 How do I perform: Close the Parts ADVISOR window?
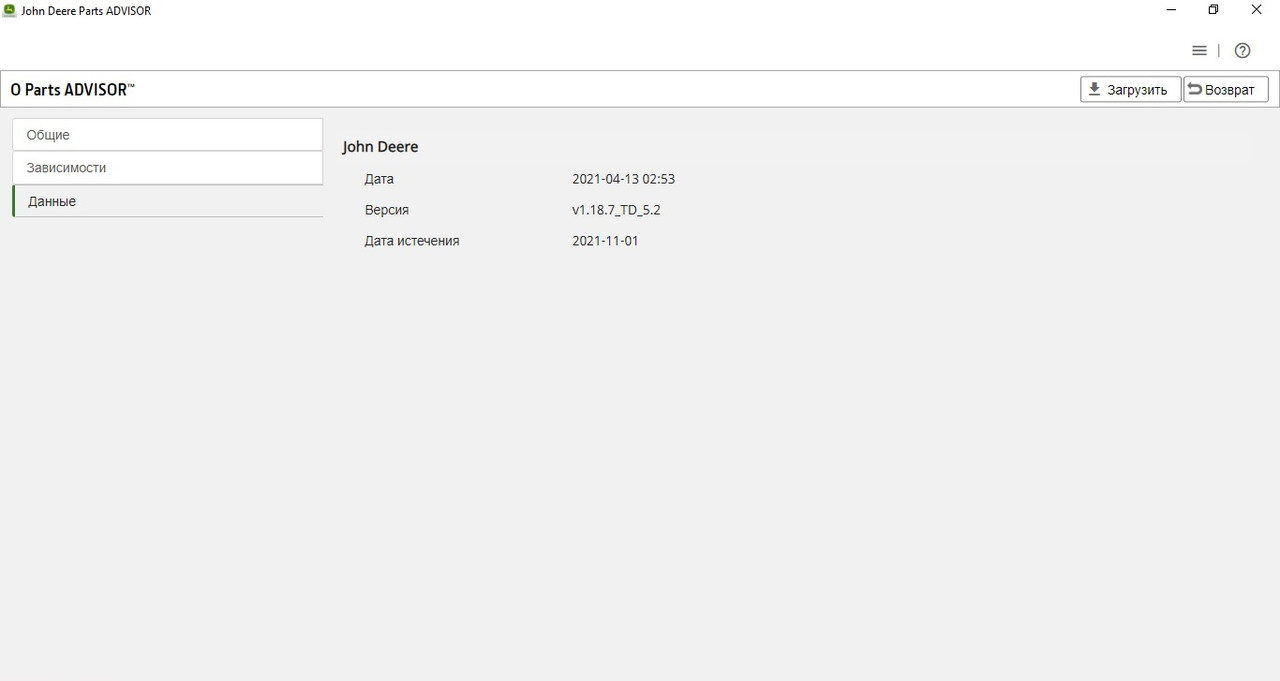click(1257, 10)
